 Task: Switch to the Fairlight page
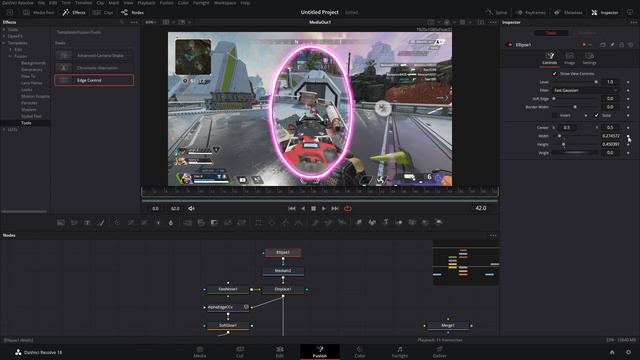(x=400, y=352)
